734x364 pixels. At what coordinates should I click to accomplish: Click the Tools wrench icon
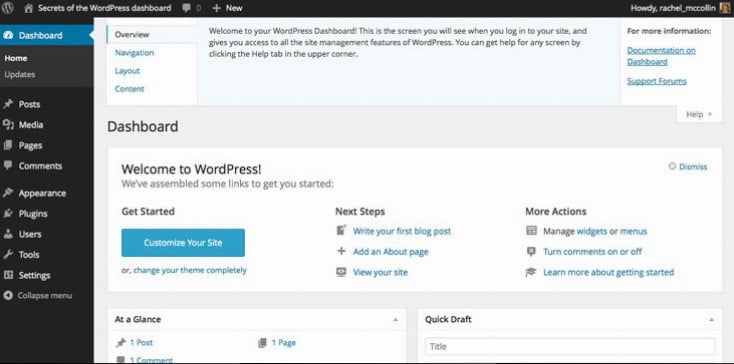click(x=8, y=255)
